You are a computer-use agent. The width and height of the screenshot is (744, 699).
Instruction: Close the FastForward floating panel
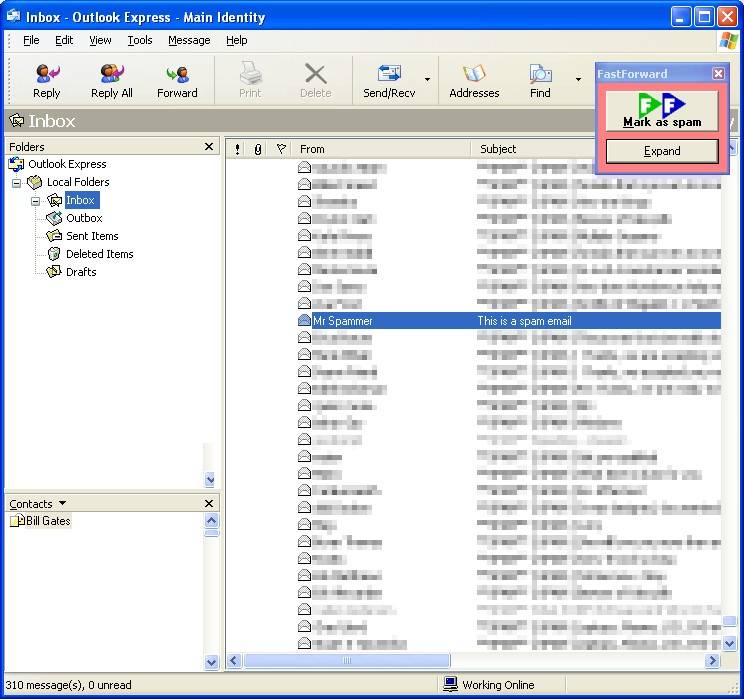tap(718, 74)
